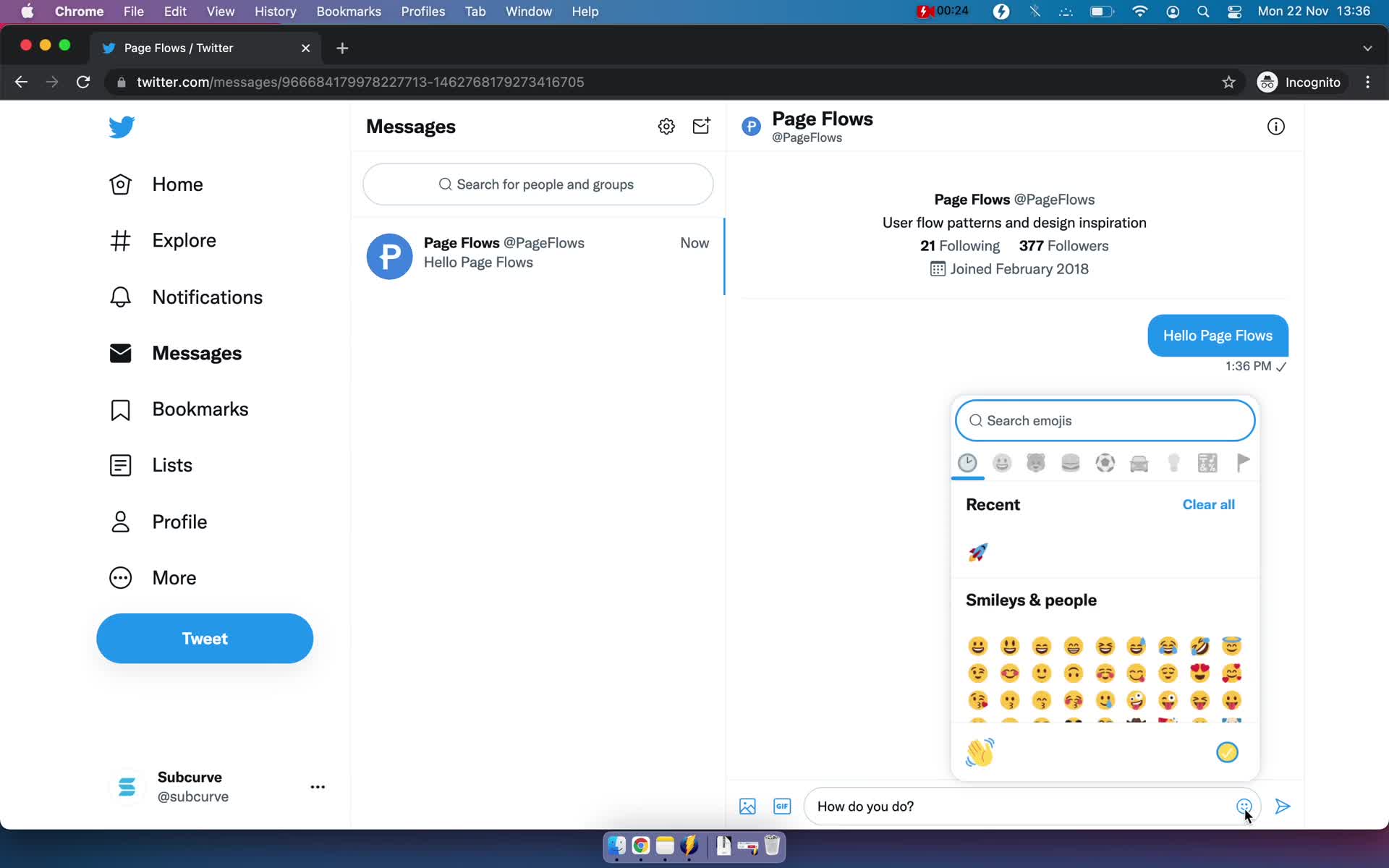
Task: Click the rocket emoji in recent
Action: pos(977,552)
